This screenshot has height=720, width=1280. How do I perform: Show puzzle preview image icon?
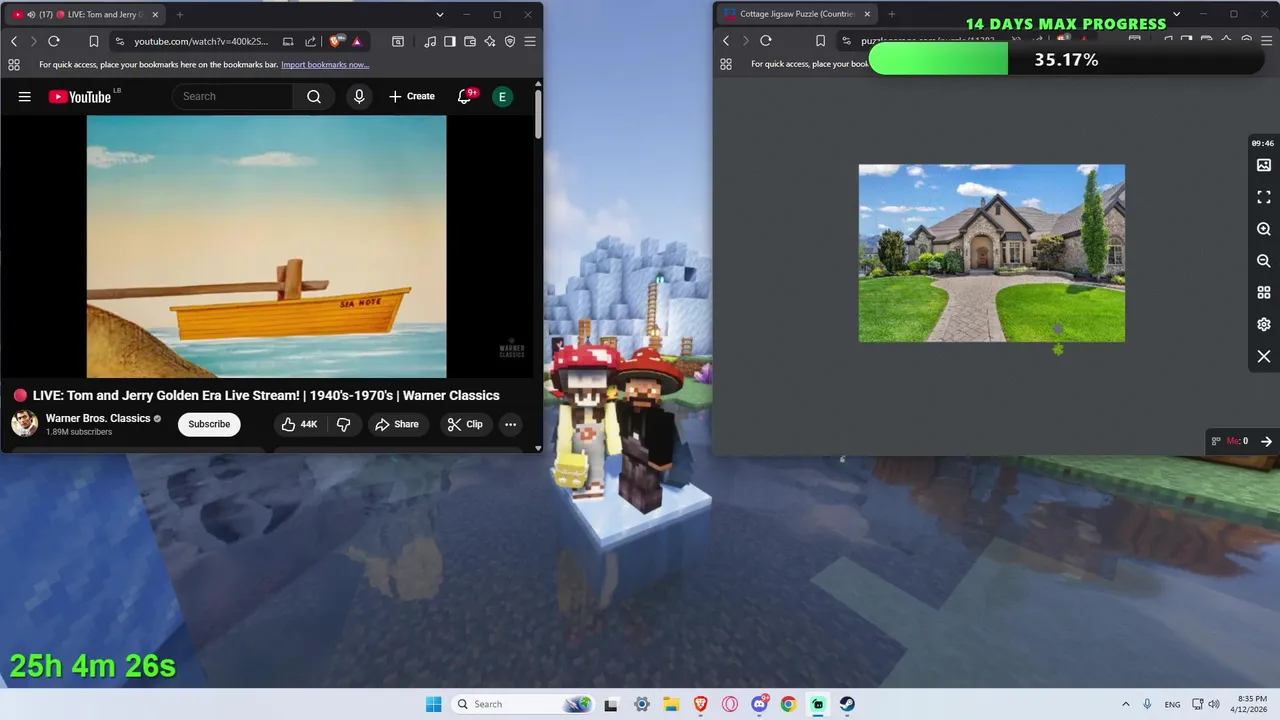pyautogui.click(x=1264, y=165)
